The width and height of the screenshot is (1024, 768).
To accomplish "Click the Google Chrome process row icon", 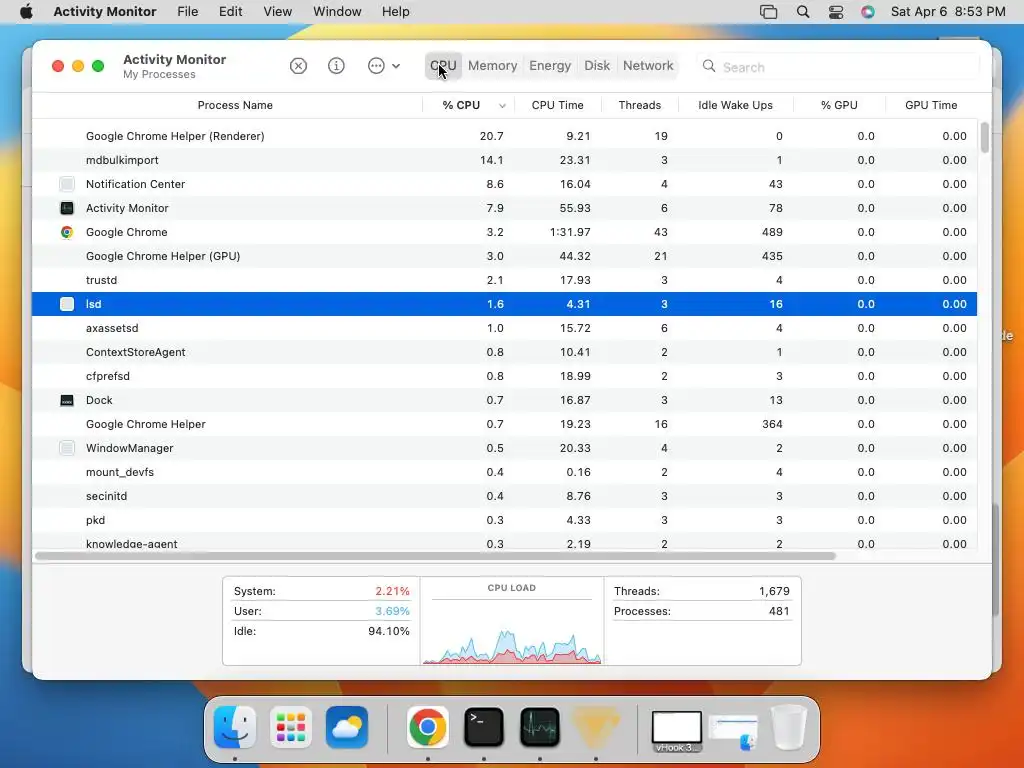I will click(x=67, y=232).
